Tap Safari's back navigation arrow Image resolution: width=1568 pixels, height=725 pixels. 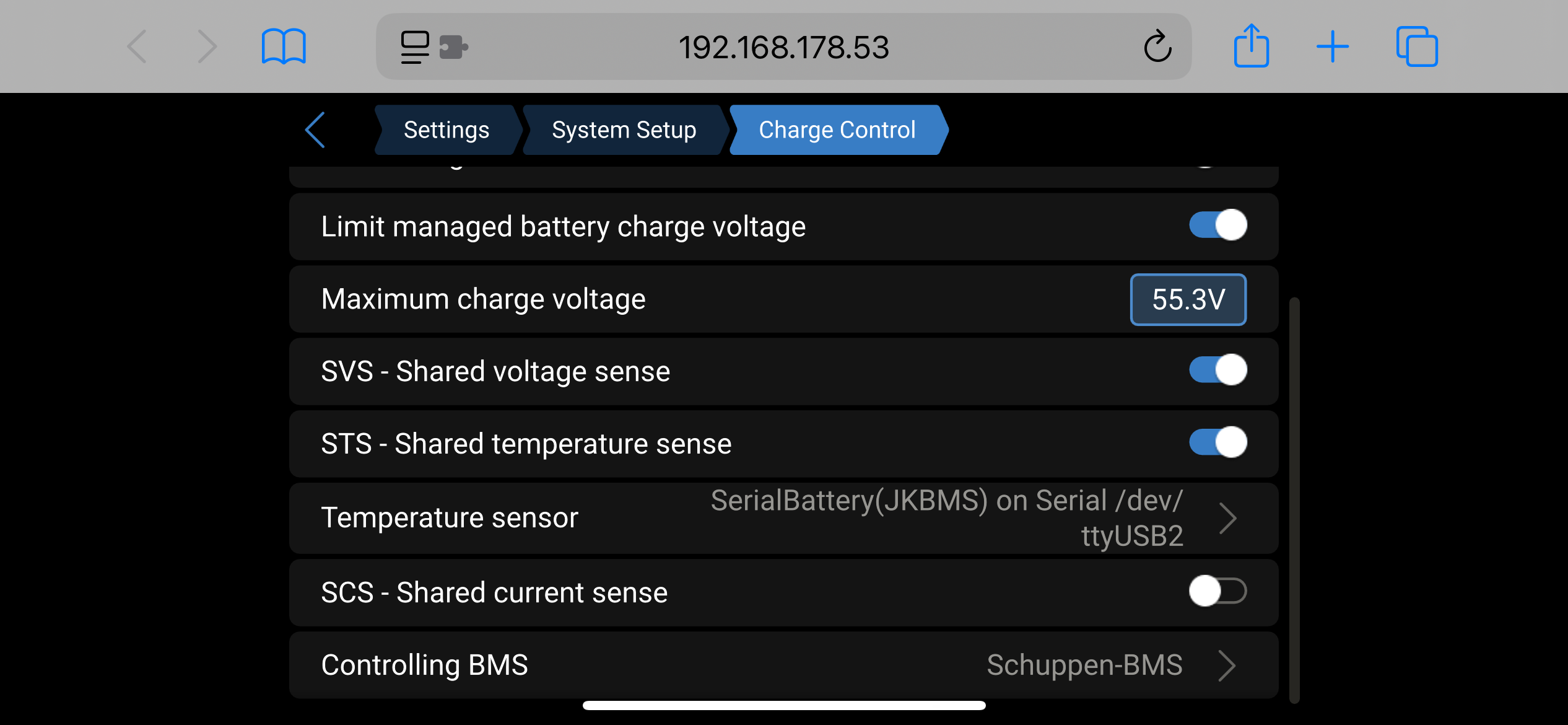137,46
